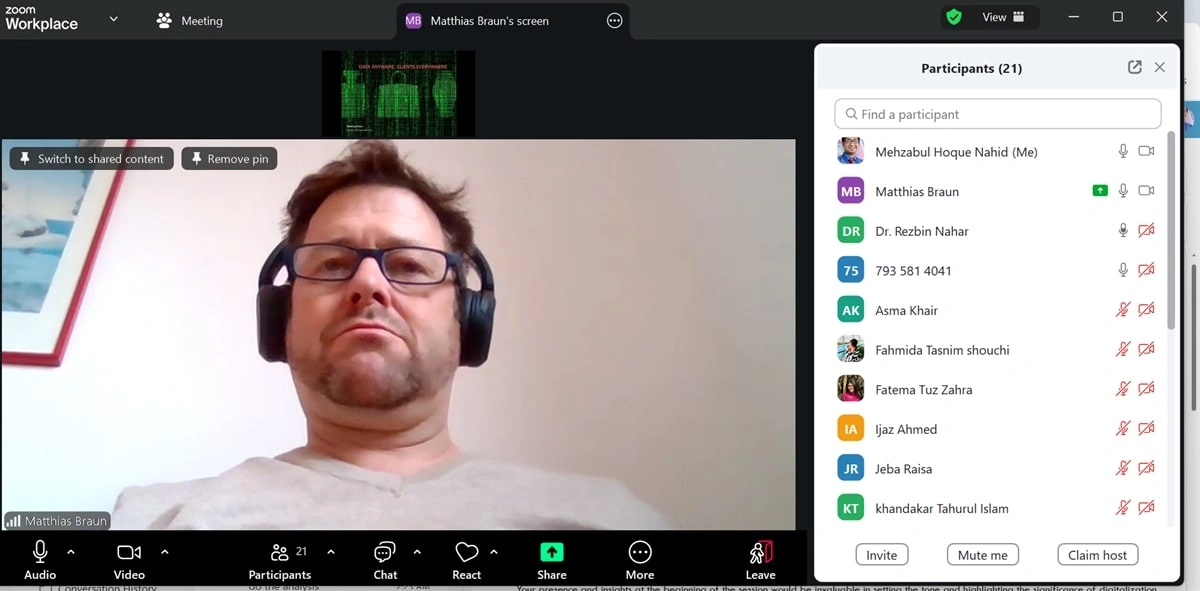The width and height of the screenshot is (1200, 591).
Task: Click the Leave meeting icon
Action: (760, 553)
